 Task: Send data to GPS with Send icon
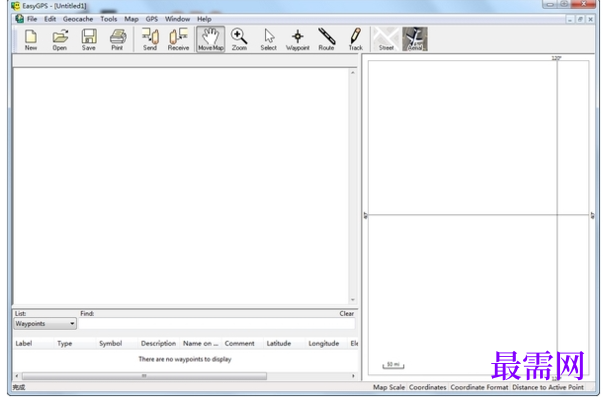(x=150, y=40)
